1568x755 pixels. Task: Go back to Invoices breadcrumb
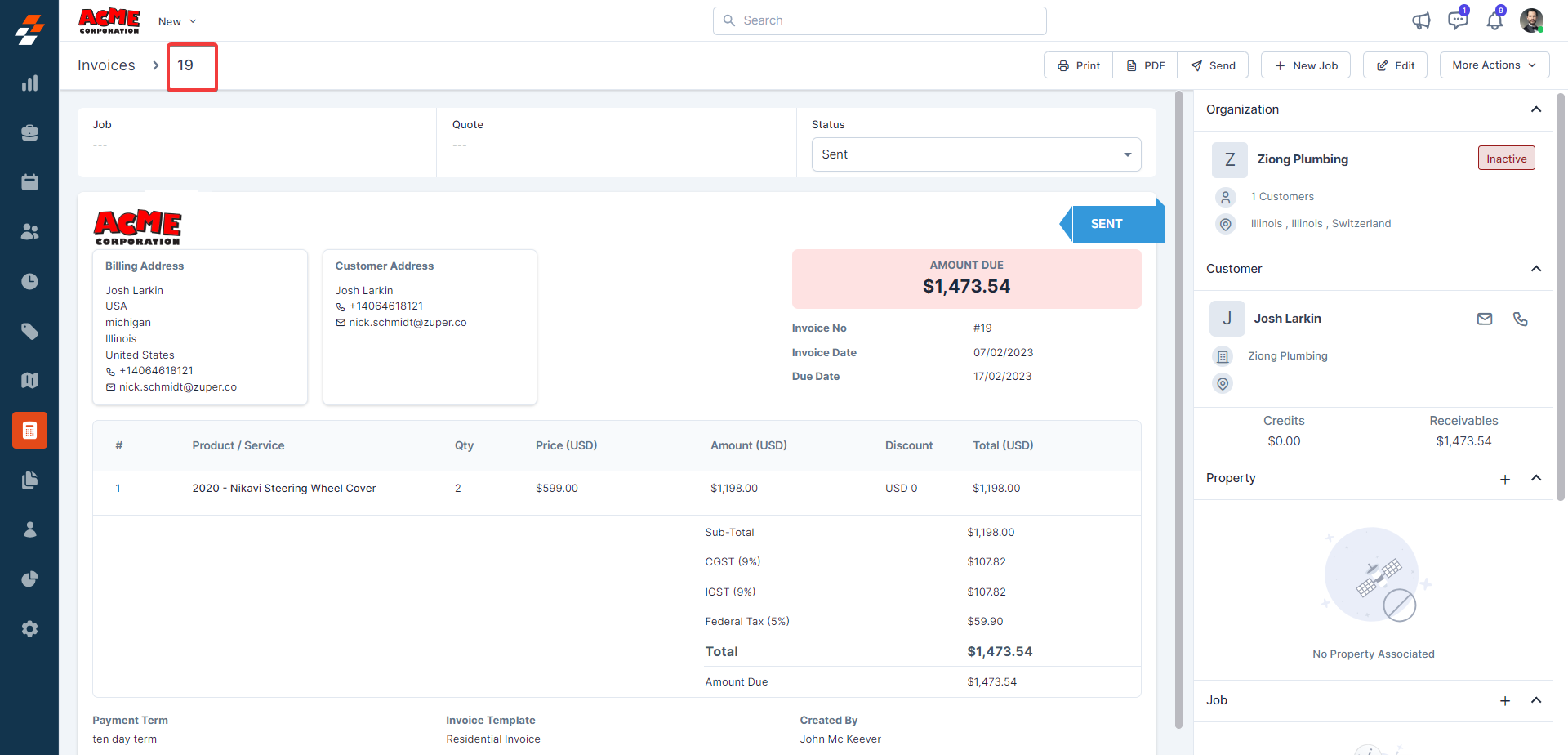pos(106,65)
